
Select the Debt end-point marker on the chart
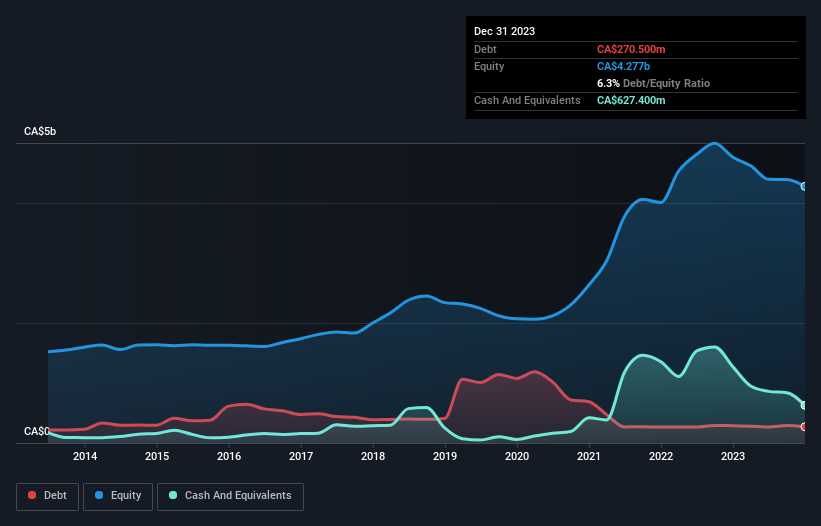tap(804, 427)
